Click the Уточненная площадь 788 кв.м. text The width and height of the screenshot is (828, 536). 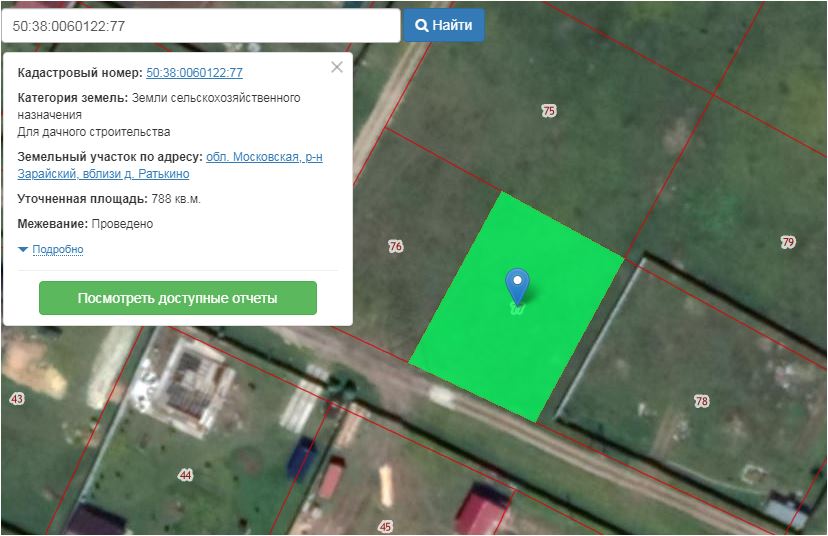(109, 199)
